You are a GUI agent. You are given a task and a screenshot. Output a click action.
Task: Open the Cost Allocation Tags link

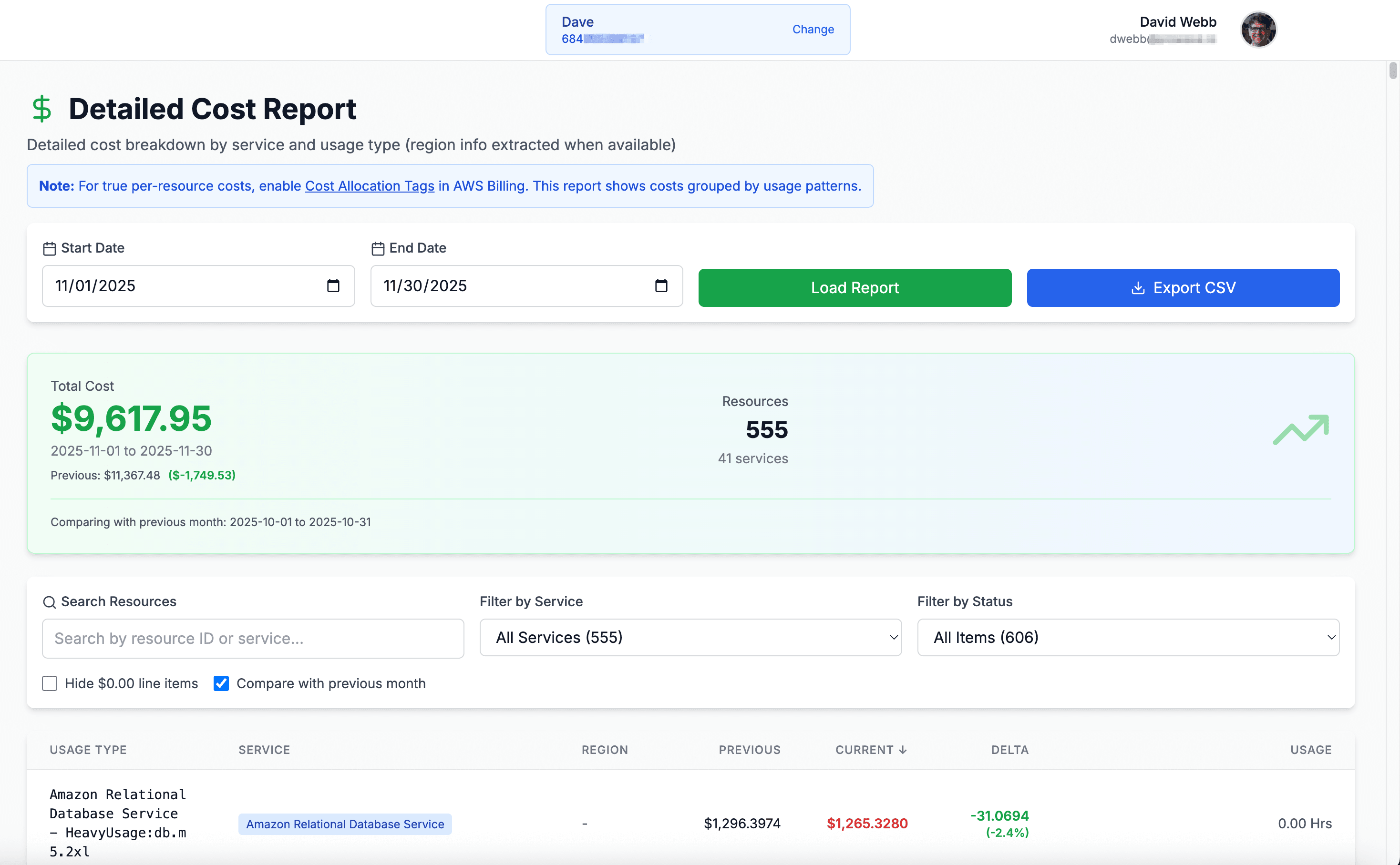pos(370,186)
